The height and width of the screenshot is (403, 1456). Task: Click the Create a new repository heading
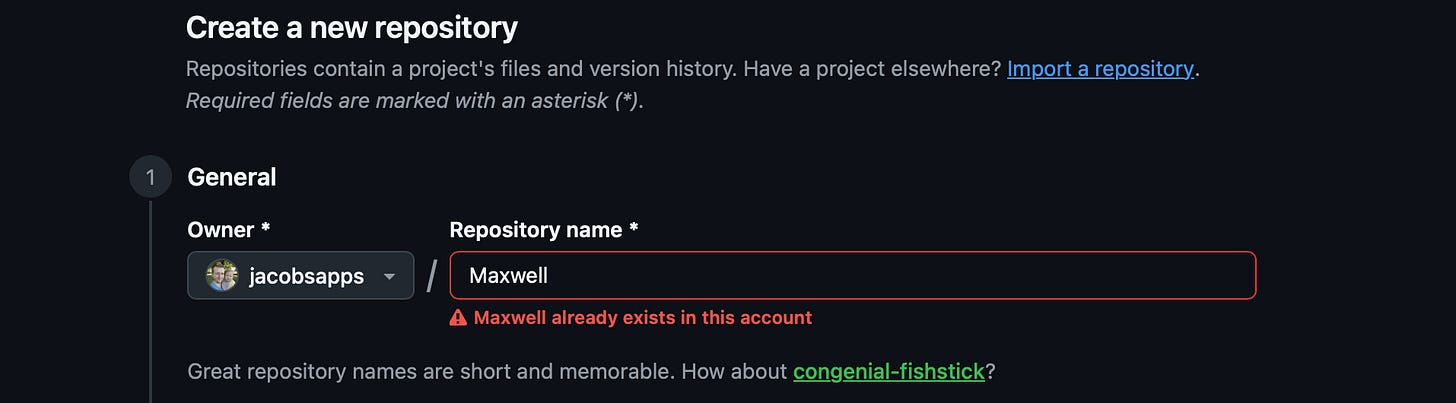click(x=352, y=28)
